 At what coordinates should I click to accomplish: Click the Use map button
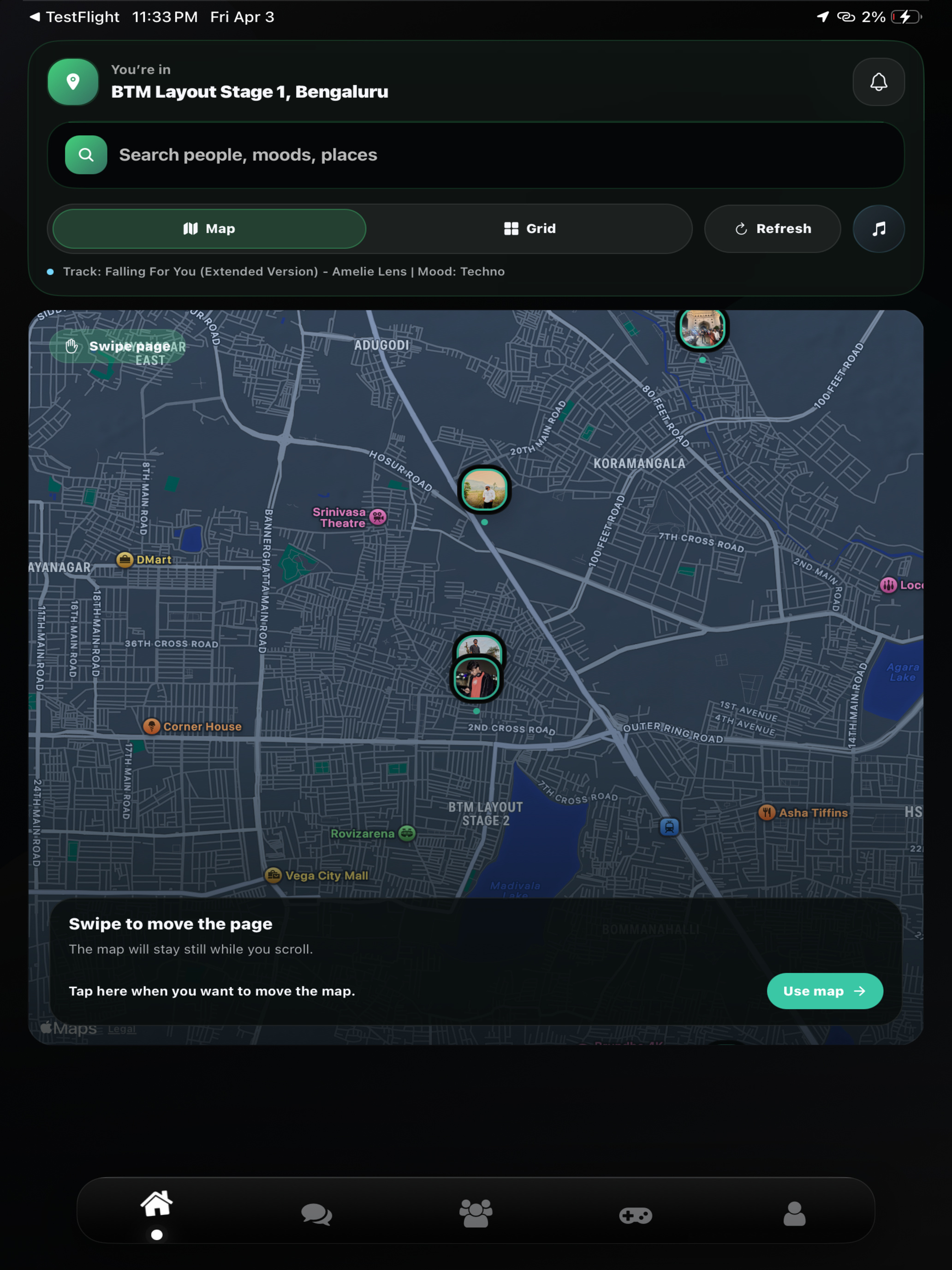(825, 991)
